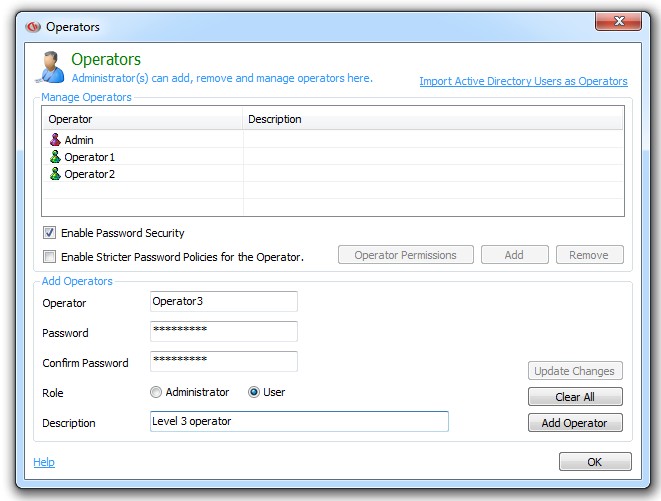Select the Administrator role radio button
Viewport: 661px width, 501px height.
tap(156, 392)
